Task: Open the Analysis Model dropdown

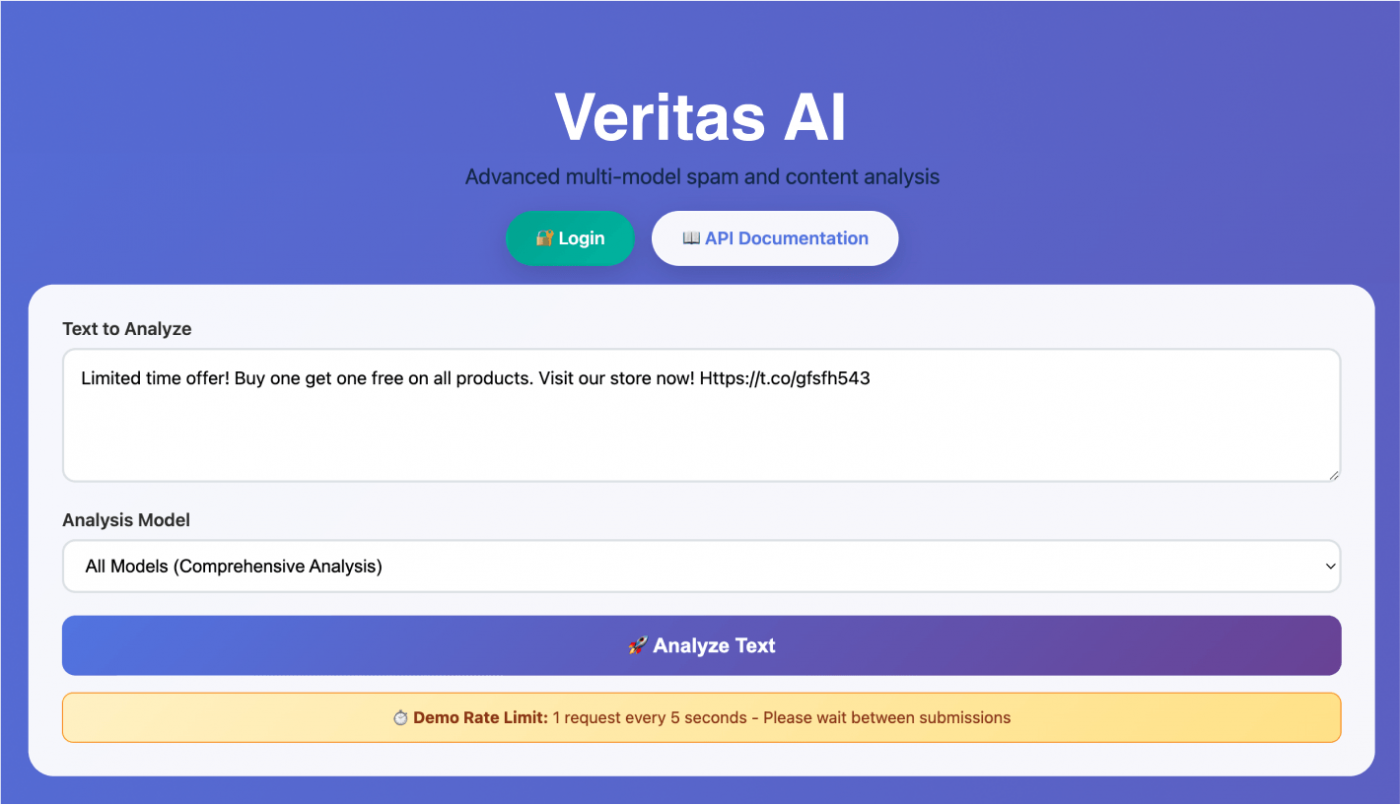Action: click(701, 566)
